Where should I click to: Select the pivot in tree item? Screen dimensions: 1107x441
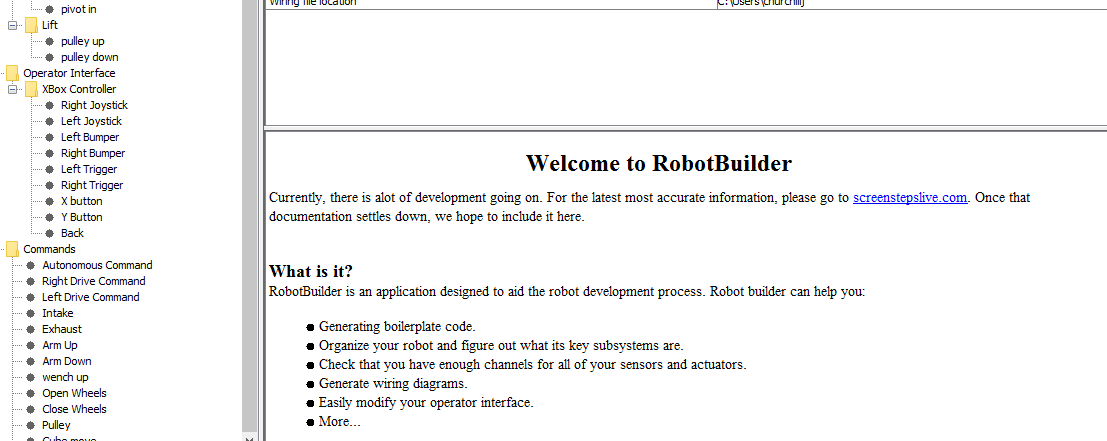(78, 9)
